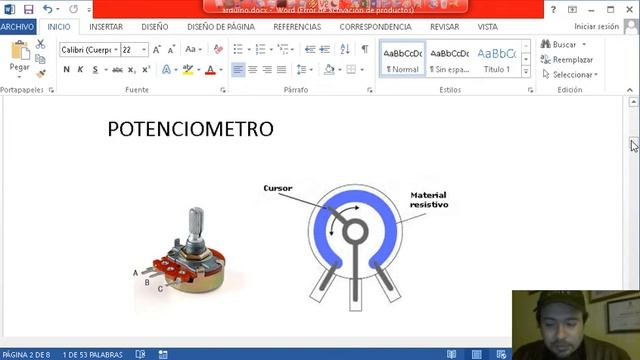Viewport: 640px width, 360px height.
Task: Show paragraph marks with the pilcrow icon
Action: coord(365,49)
